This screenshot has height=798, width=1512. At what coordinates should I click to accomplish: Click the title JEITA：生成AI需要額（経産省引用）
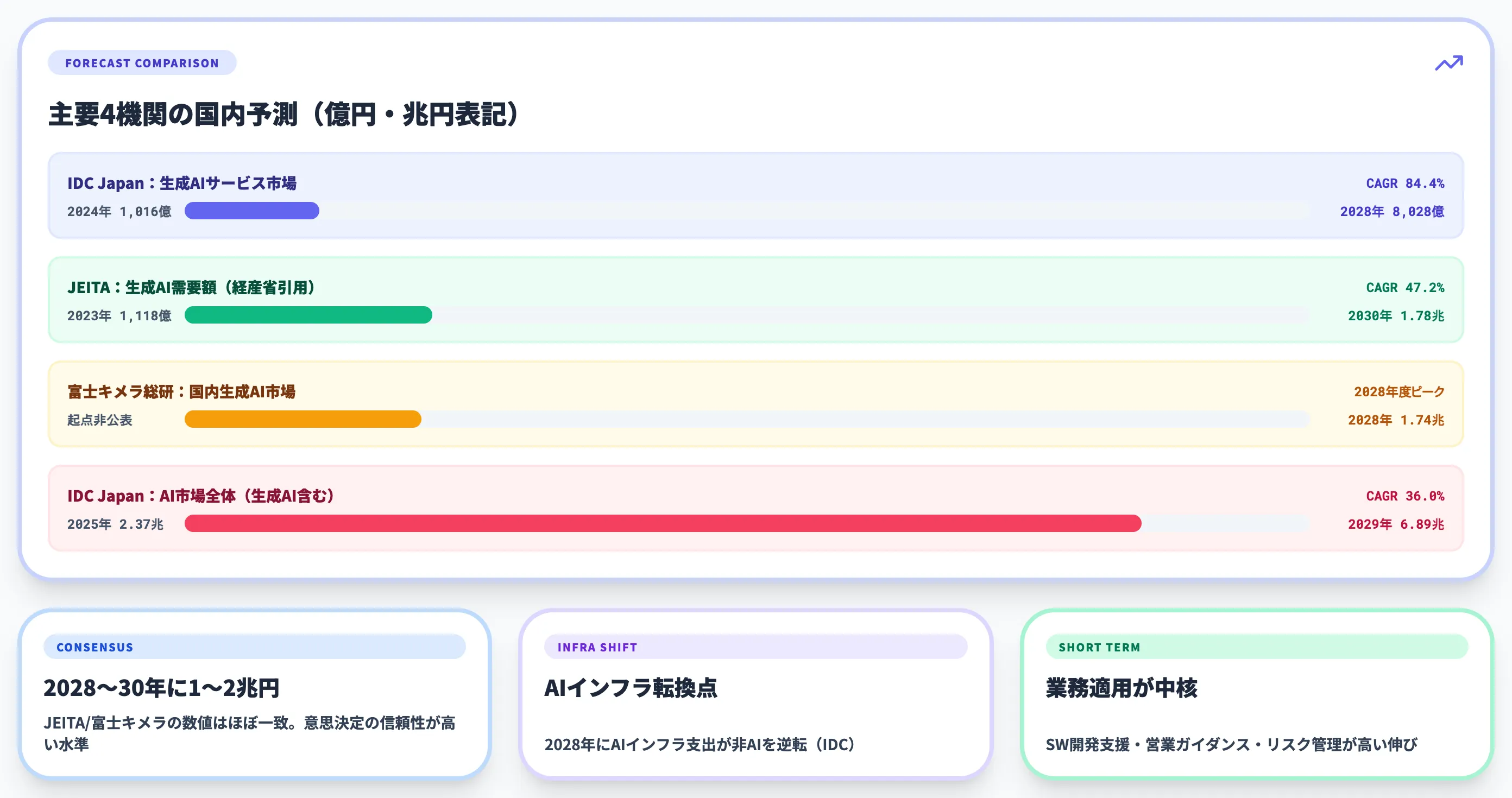click(191, 288)
